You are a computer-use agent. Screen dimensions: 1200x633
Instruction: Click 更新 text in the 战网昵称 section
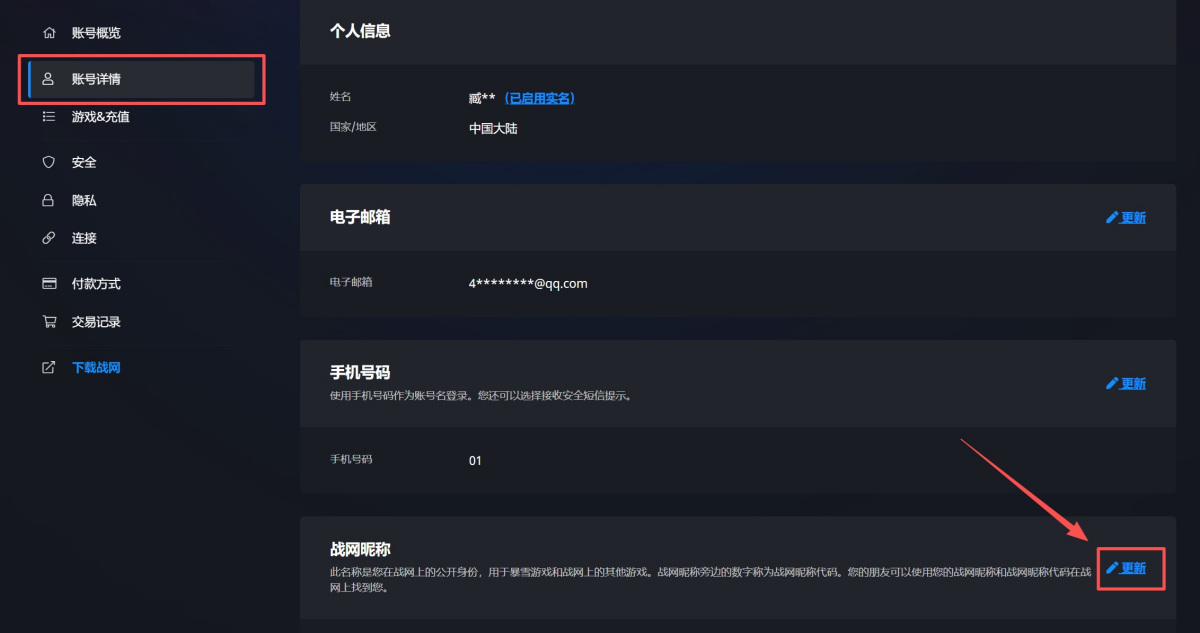[1133, 568]
